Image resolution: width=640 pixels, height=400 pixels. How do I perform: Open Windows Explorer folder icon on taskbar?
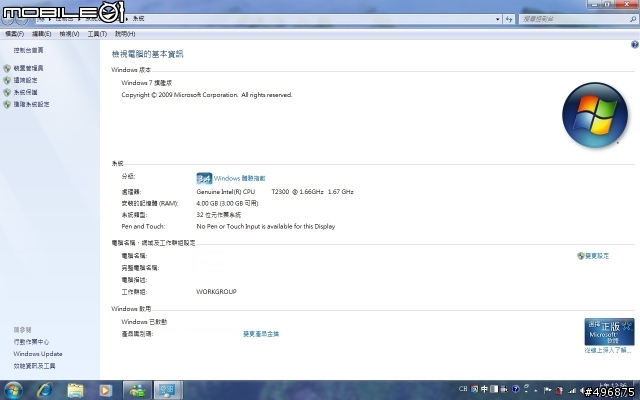75,391
